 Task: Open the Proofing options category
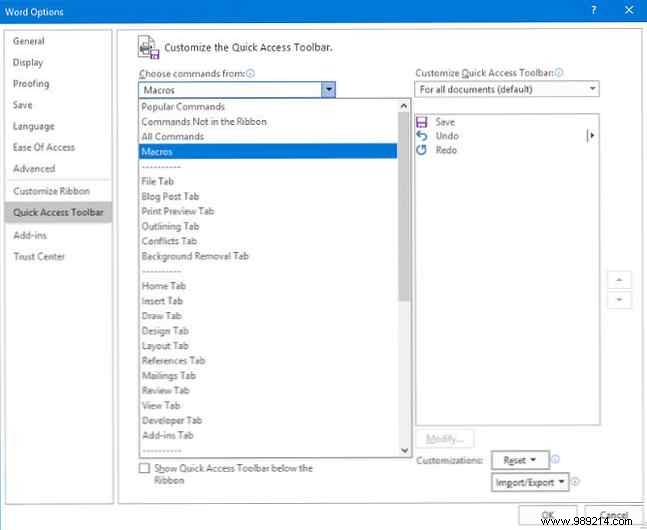click(59, 84)
